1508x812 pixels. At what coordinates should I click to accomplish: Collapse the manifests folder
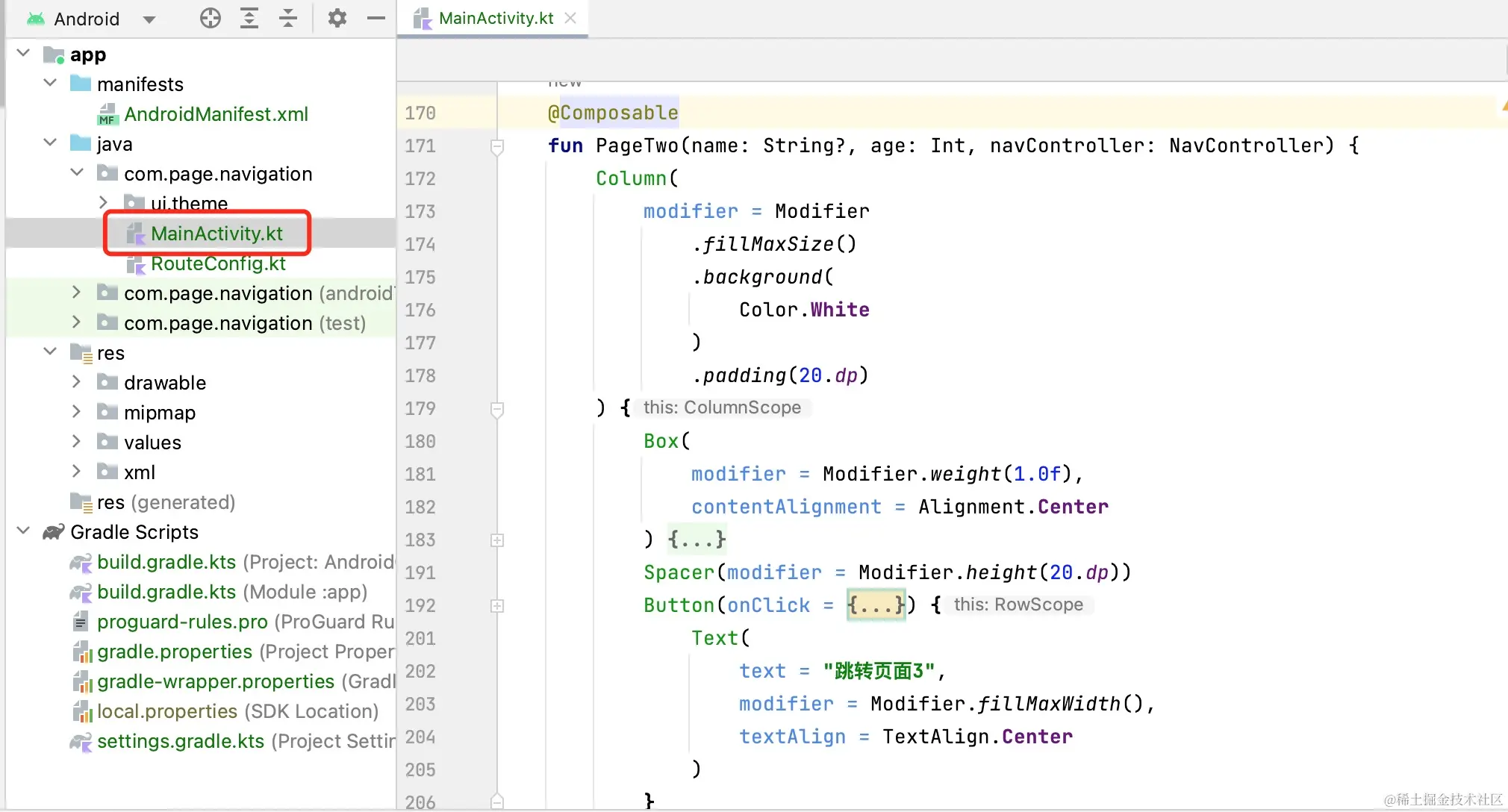pos(50,83)
